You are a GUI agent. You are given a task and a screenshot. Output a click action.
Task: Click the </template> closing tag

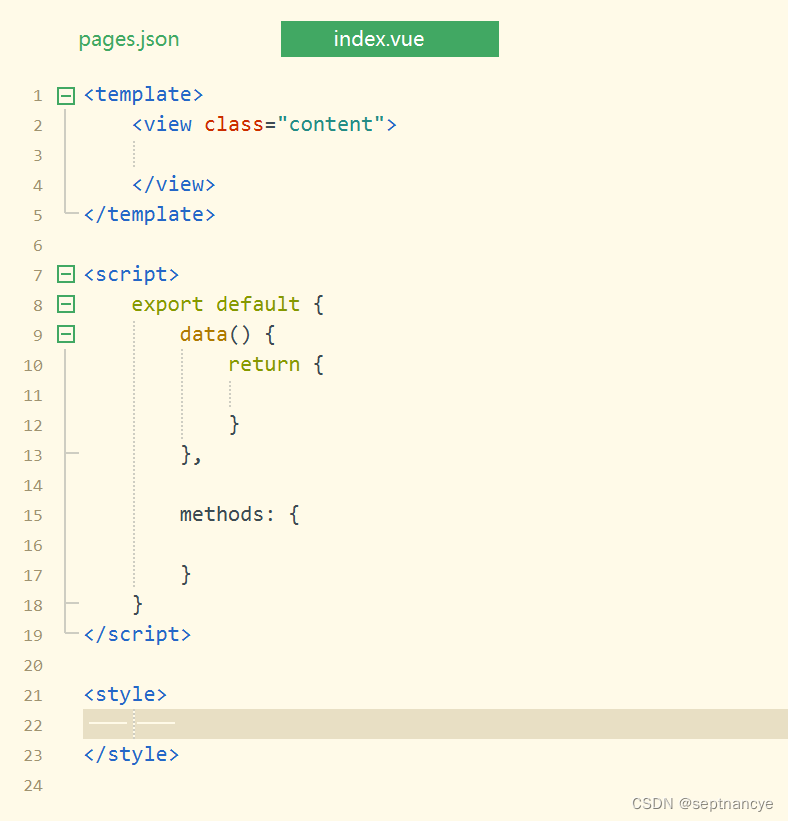pyautogui.click(x=149, y=215)
